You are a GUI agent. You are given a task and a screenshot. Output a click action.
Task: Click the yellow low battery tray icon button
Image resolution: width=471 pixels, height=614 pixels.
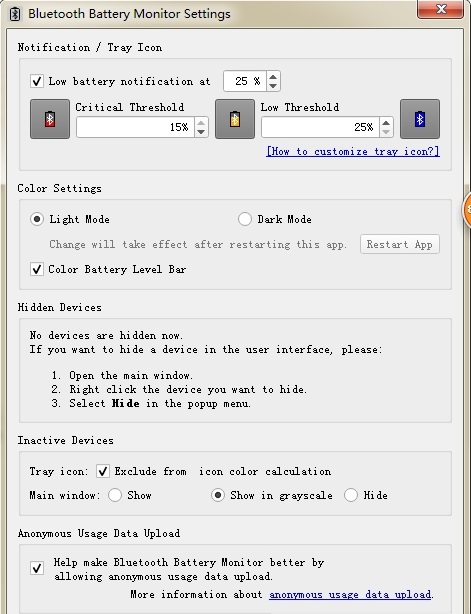coord(235,119)
